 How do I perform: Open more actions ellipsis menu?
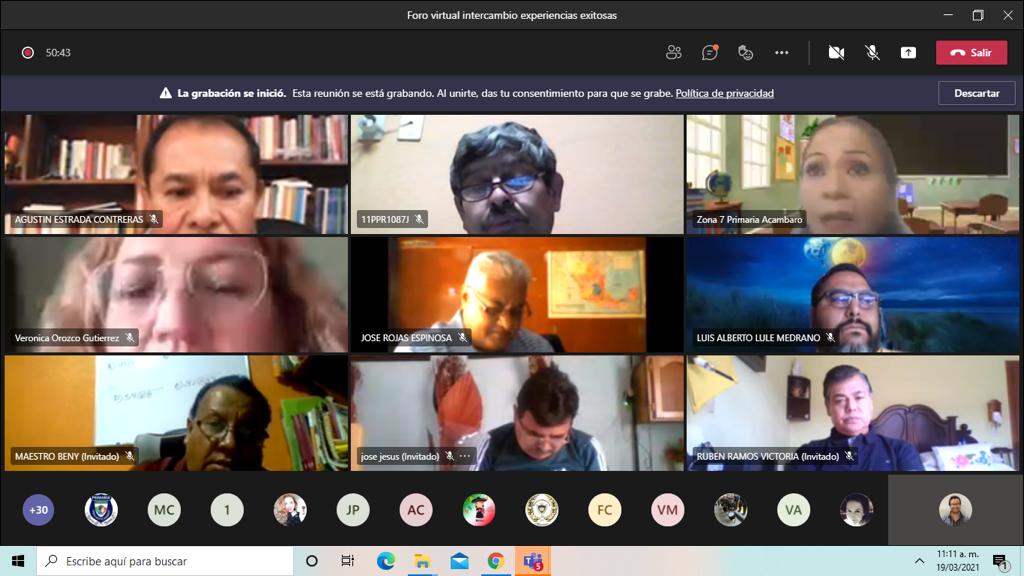coord(782,53)
